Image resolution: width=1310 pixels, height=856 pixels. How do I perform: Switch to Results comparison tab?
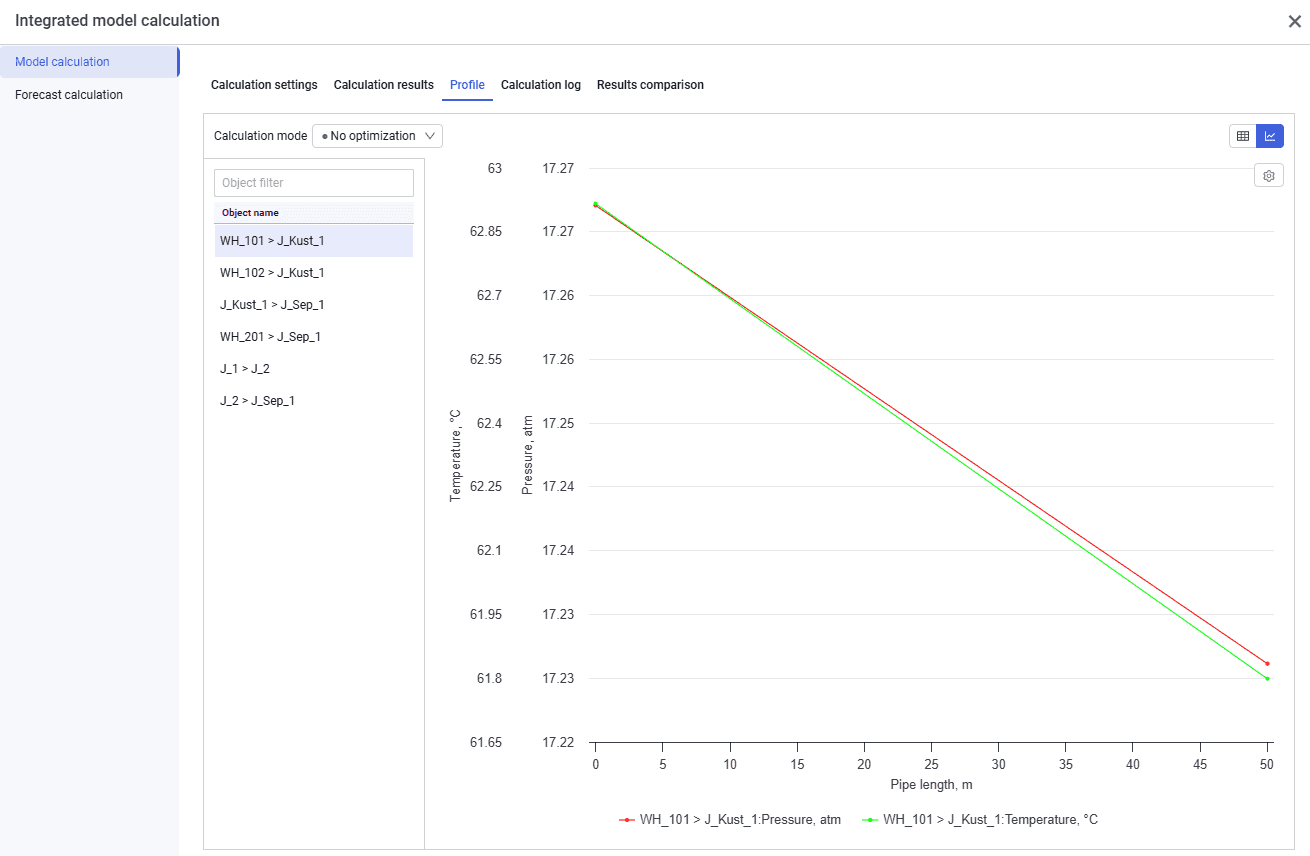650,85
